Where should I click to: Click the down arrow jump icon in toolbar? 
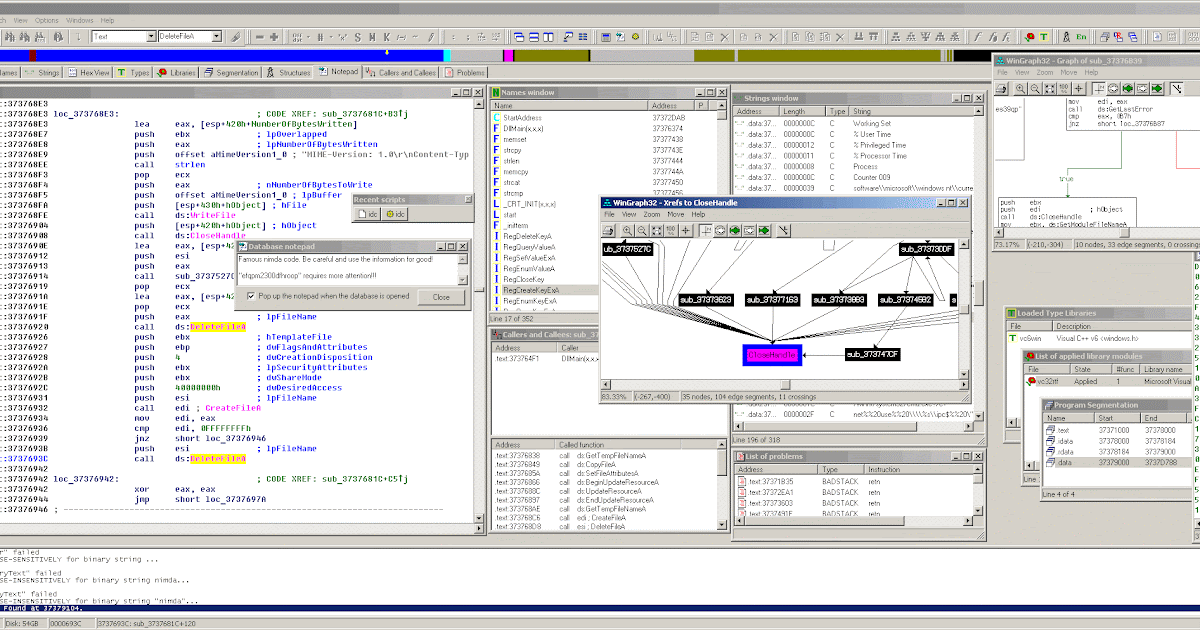tap(78, 37)
